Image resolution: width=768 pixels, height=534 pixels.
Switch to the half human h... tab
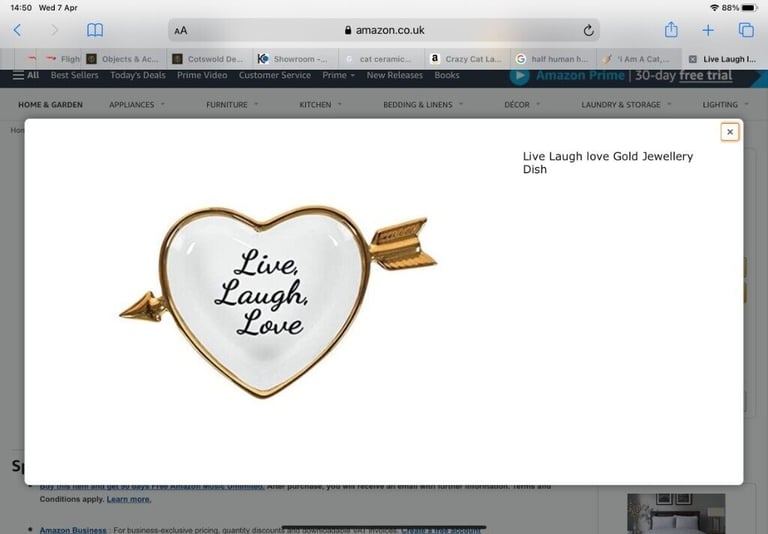(x=553, y=59)
